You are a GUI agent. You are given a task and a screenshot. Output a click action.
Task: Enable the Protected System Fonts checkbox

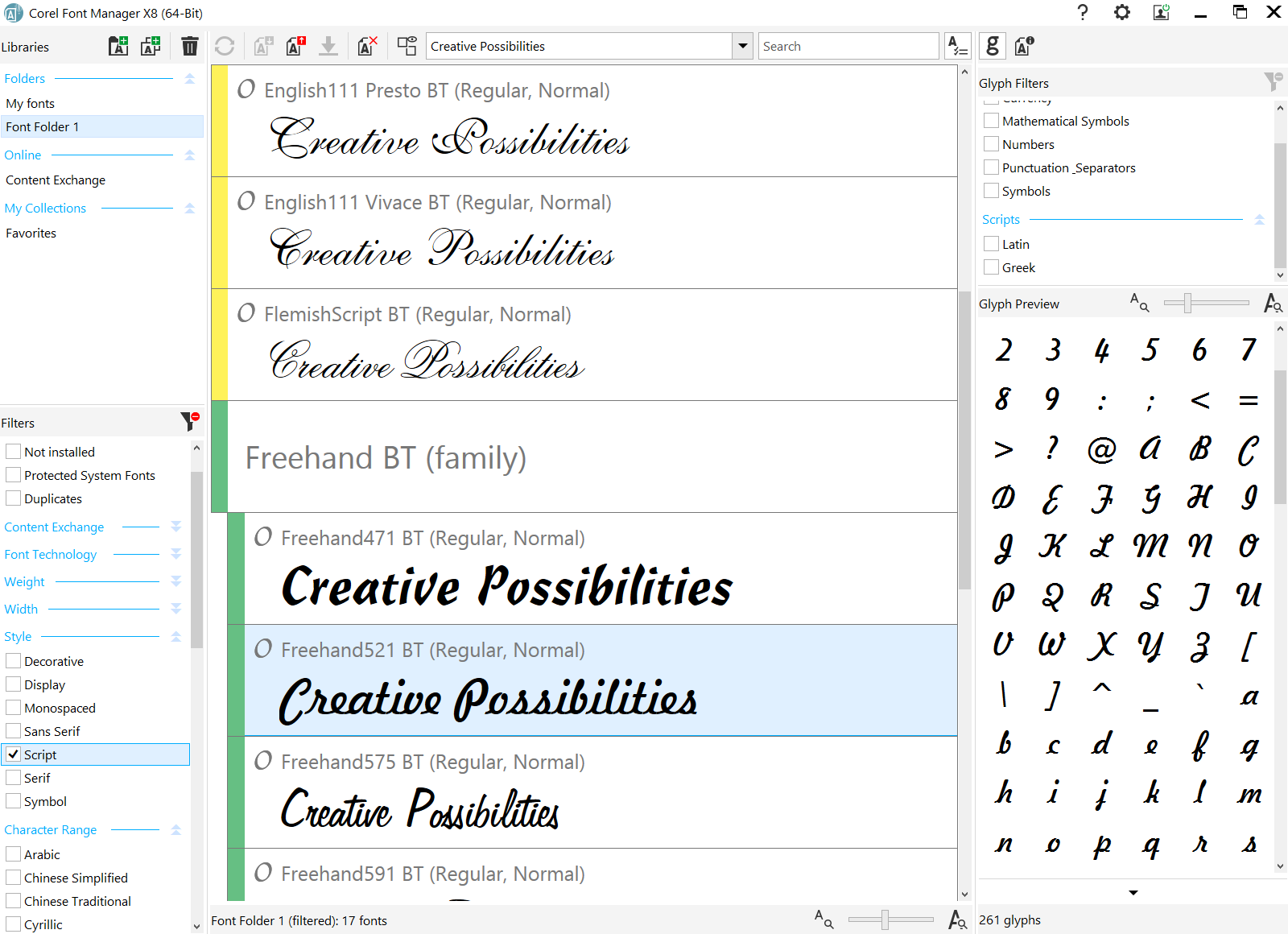coord(14,474)
